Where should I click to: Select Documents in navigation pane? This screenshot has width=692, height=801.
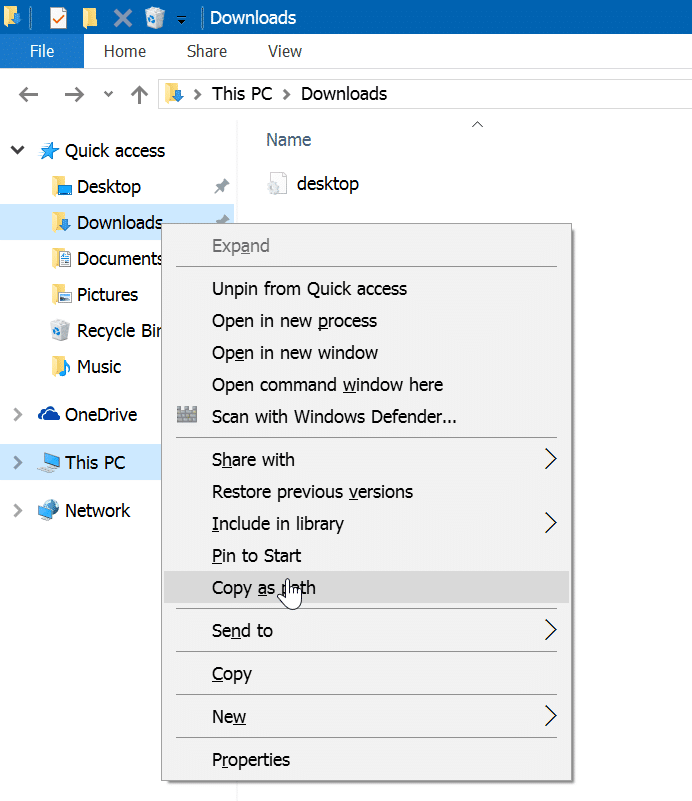click(x=119, y=258)
